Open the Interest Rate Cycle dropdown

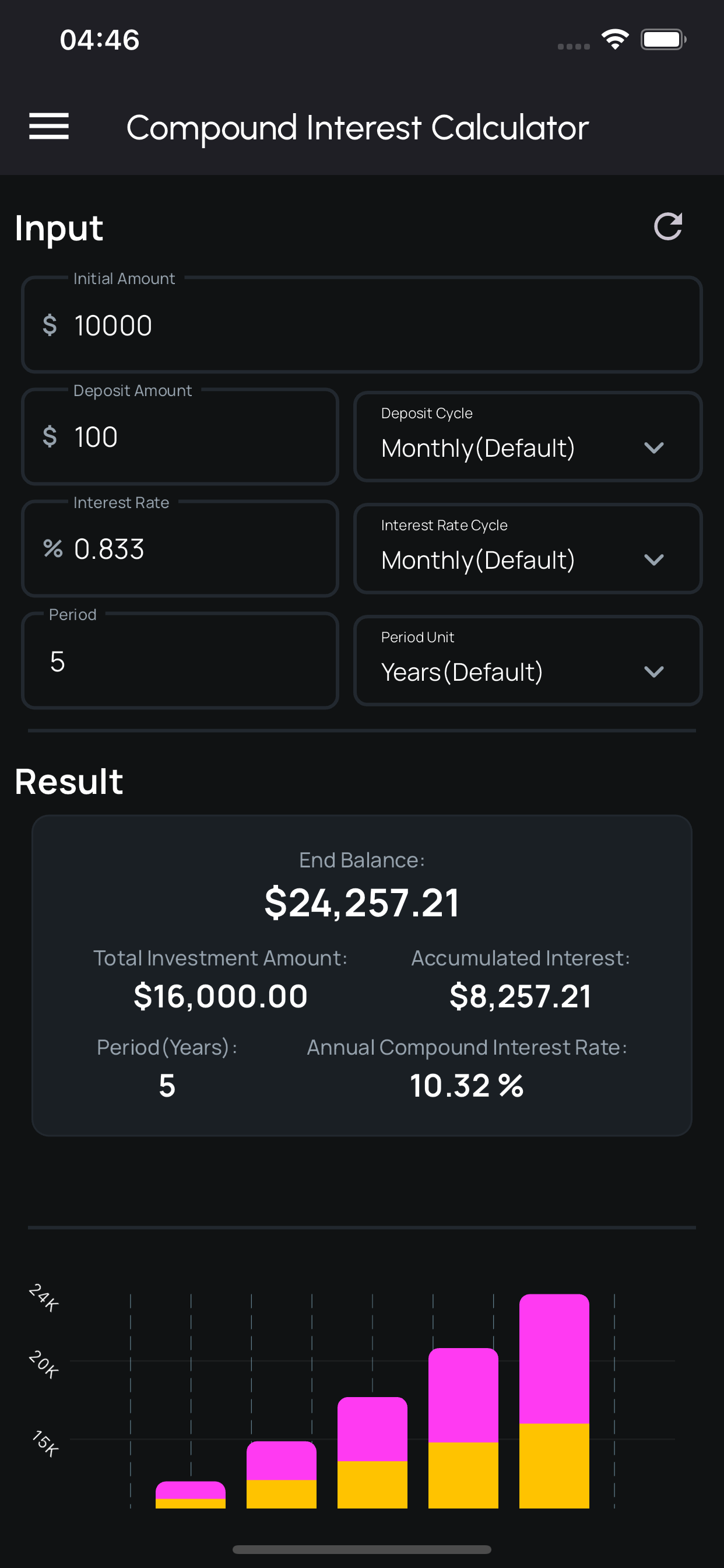(x=527, y=549)
